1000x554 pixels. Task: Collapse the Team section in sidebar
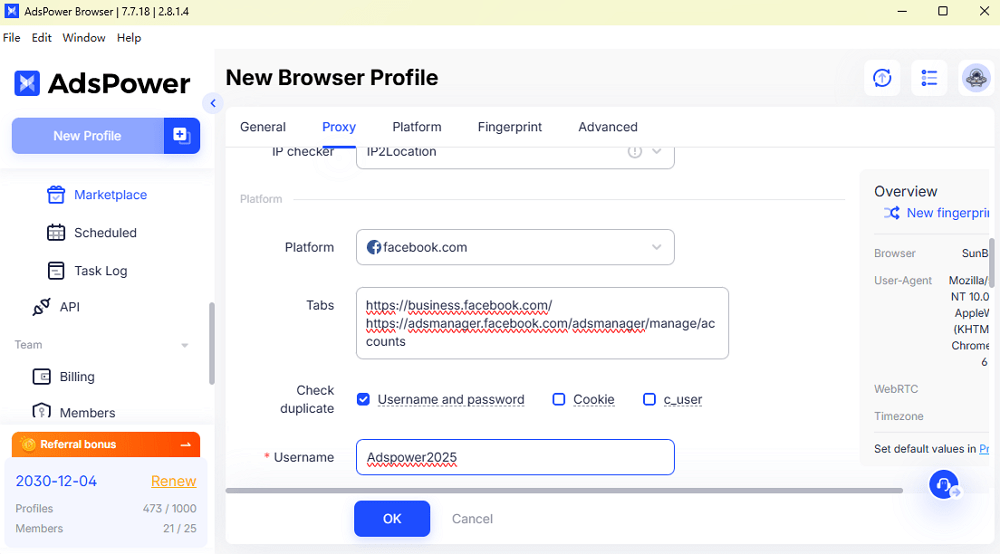(184, 346)
